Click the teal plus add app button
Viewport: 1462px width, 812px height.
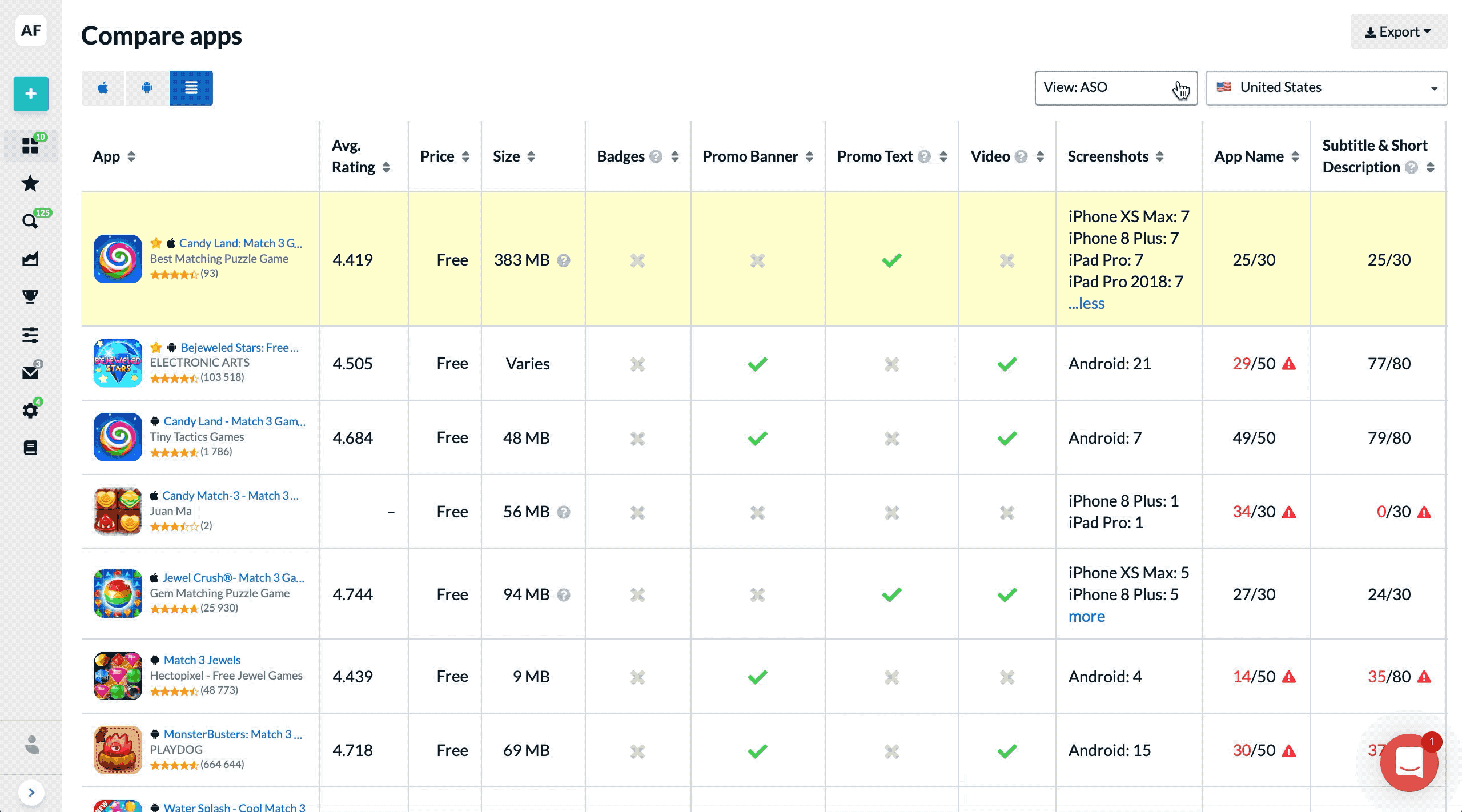point(31,94)
